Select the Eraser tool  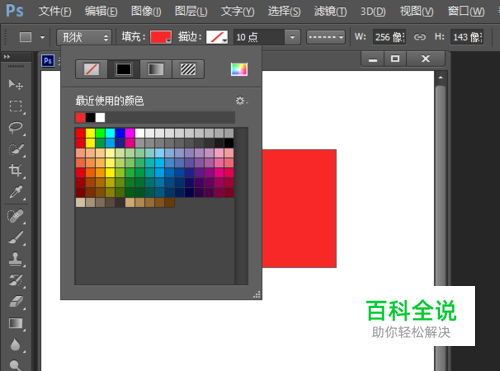click(x=15, y=302)
